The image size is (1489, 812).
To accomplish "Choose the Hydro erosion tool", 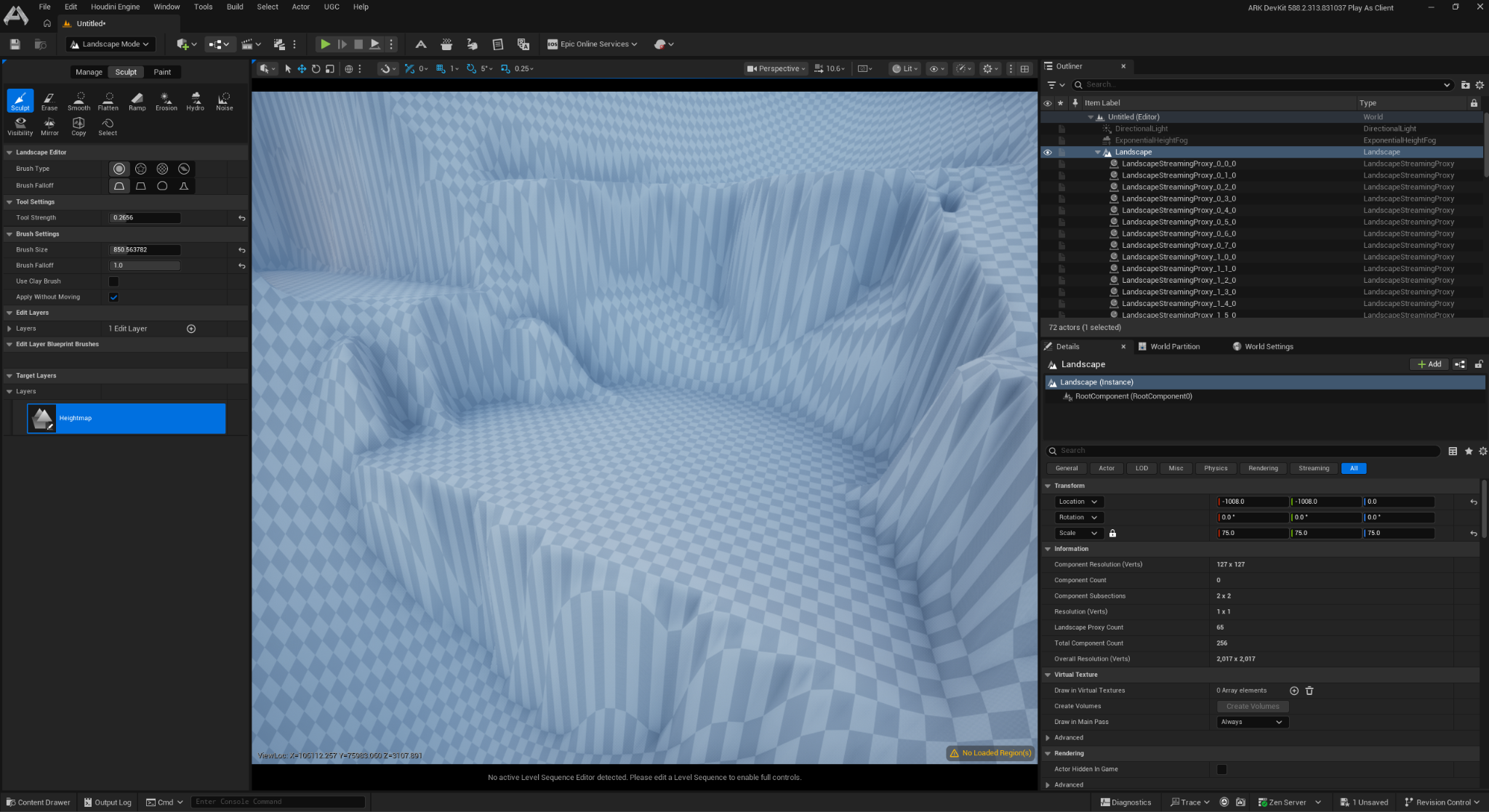I will click(196, 100).
